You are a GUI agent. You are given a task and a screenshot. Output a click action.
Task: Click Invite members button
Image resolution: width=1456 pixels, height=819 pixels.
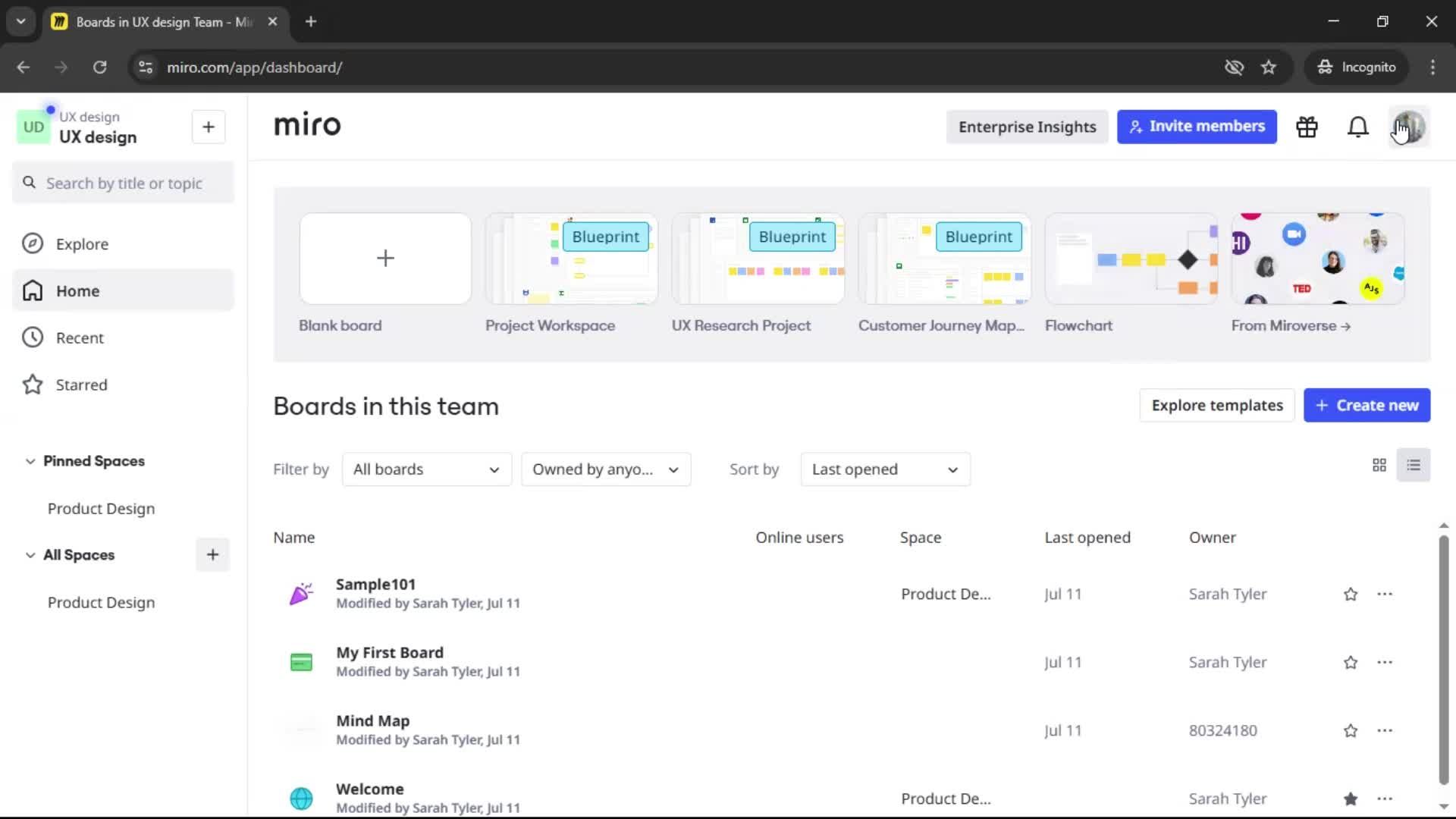[1197, 127]
